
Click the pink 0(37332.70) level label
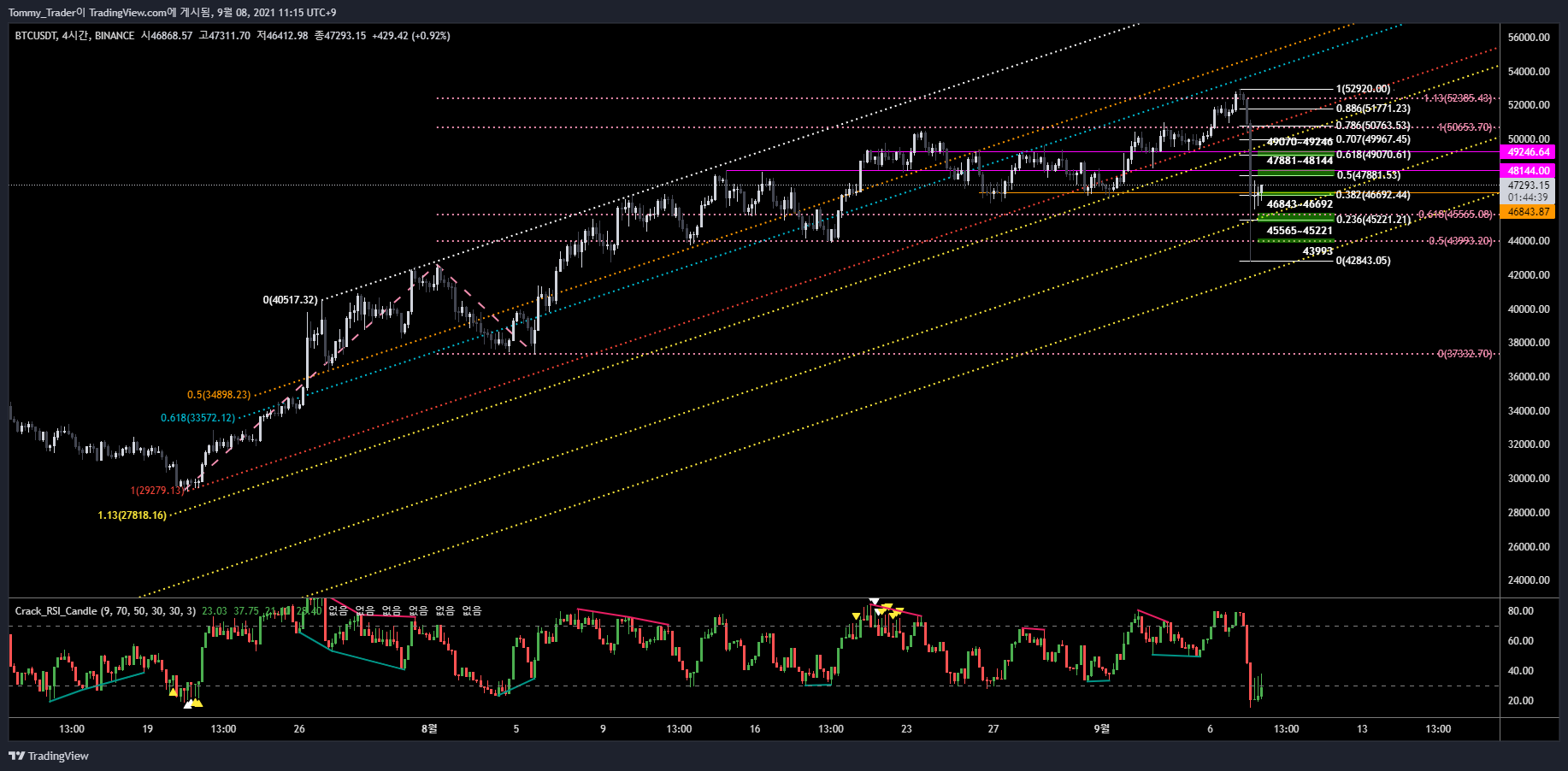pyautogui.click(x=1465, y=354)
